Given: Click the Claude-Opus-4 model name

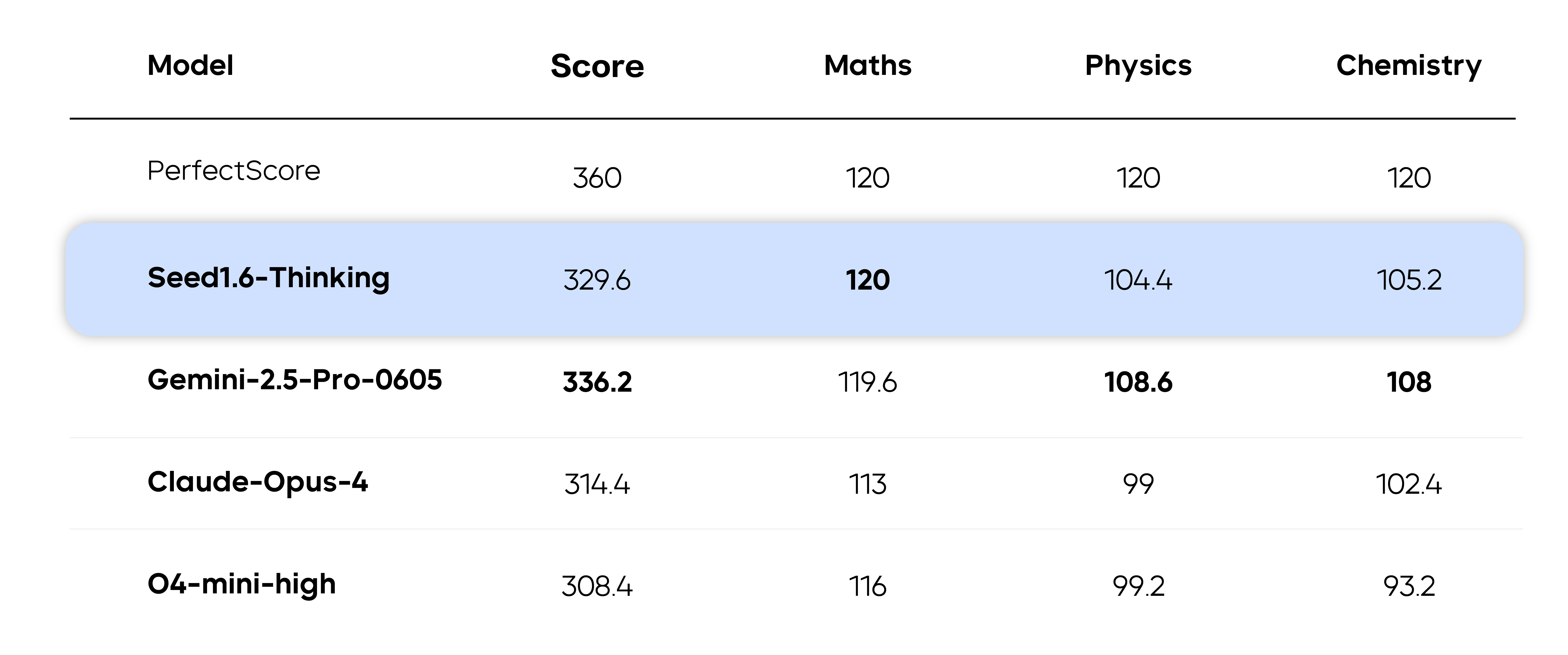Looking at the screenshot, I should point(257,482).
